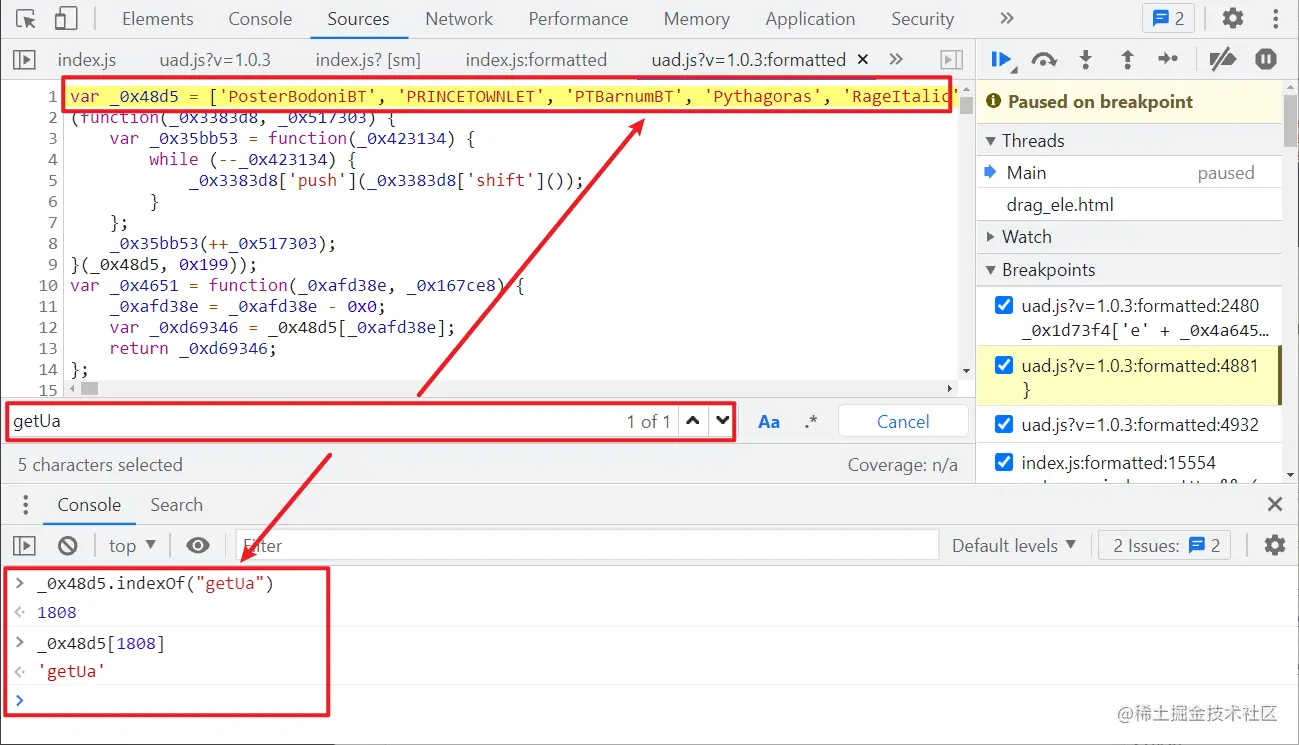Open the index.js? [sm] file tab
The width and height of the screenshot is (1299, 745).
(x=369, y=60)
